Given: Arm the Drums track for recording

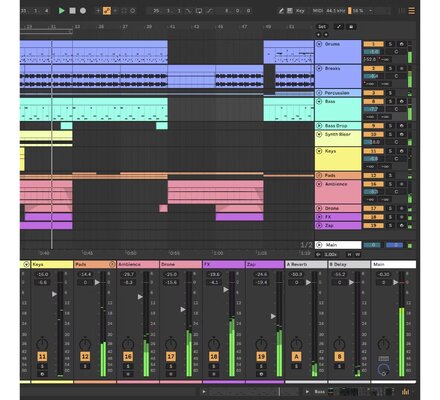Looking at the screenshot, I should coord(402,44).
